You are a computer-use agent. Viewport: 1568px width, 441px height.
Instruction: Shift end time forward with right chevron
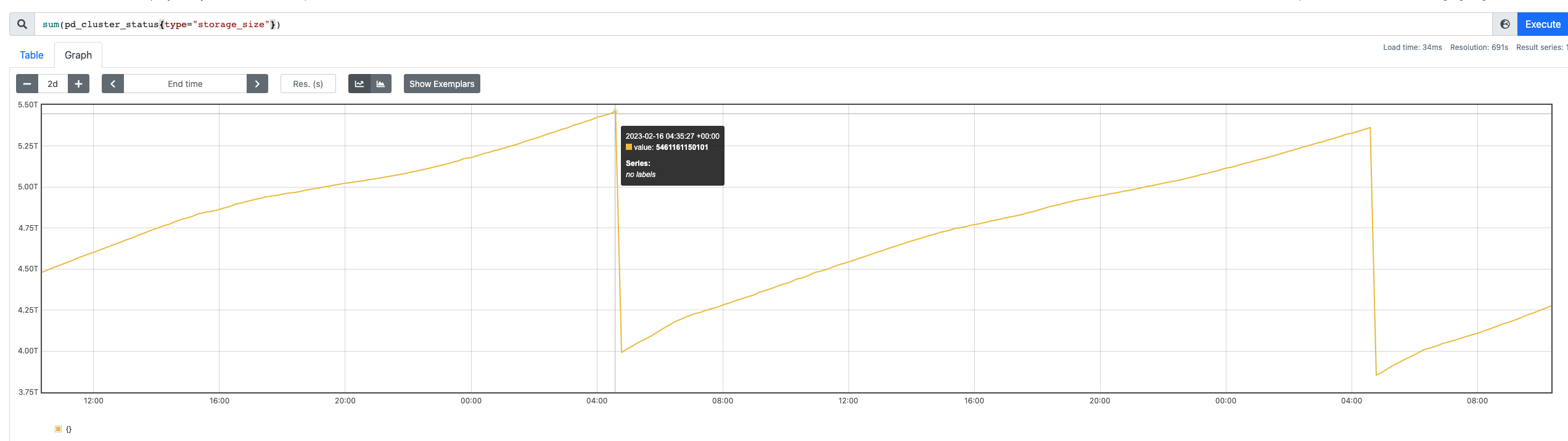257,84
